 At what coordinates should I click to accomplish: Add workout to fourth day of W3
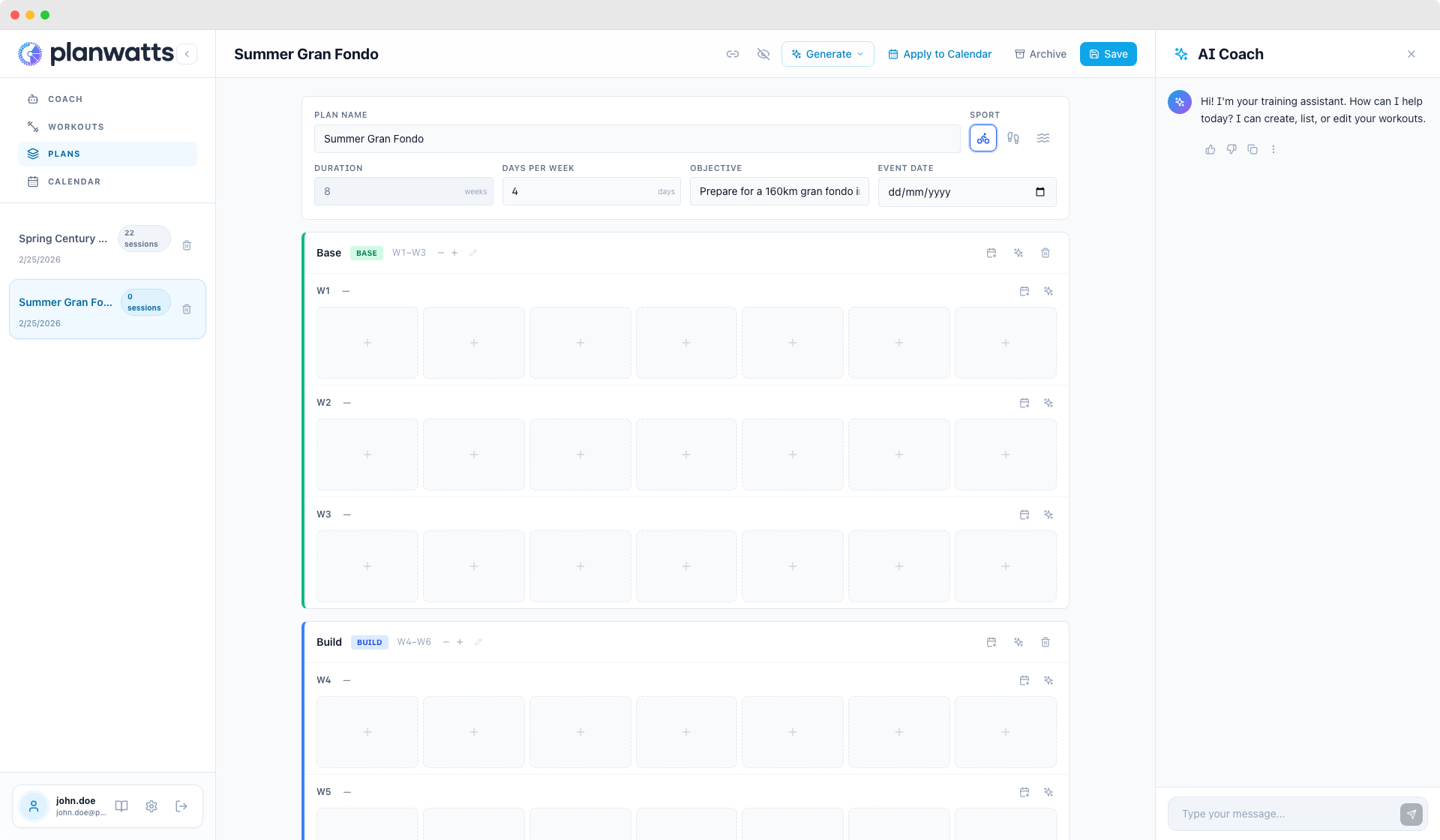[x=686, y=566]
